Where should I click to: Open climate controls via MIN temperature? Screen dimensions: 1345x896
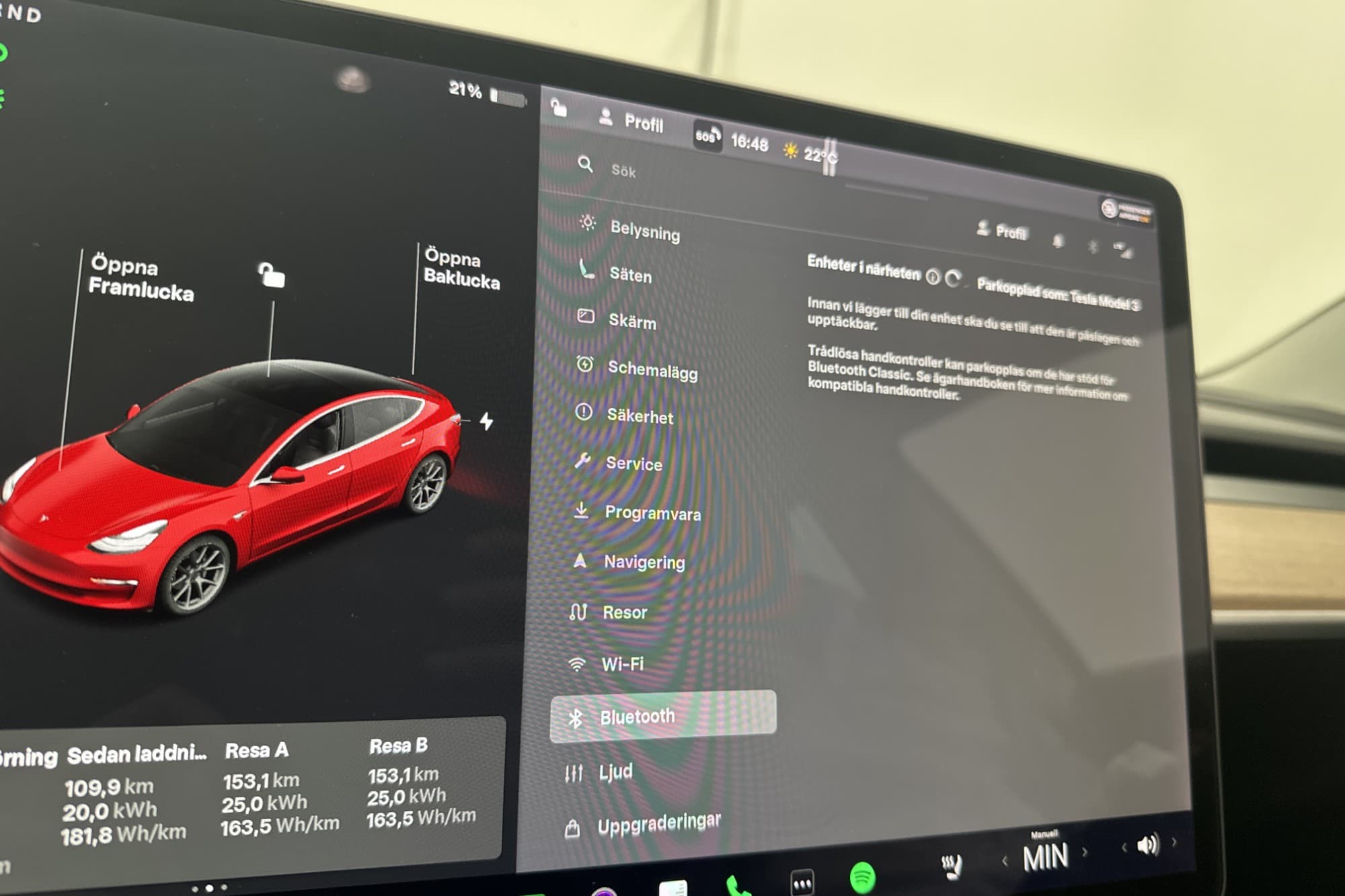[x=1045, y=856]
